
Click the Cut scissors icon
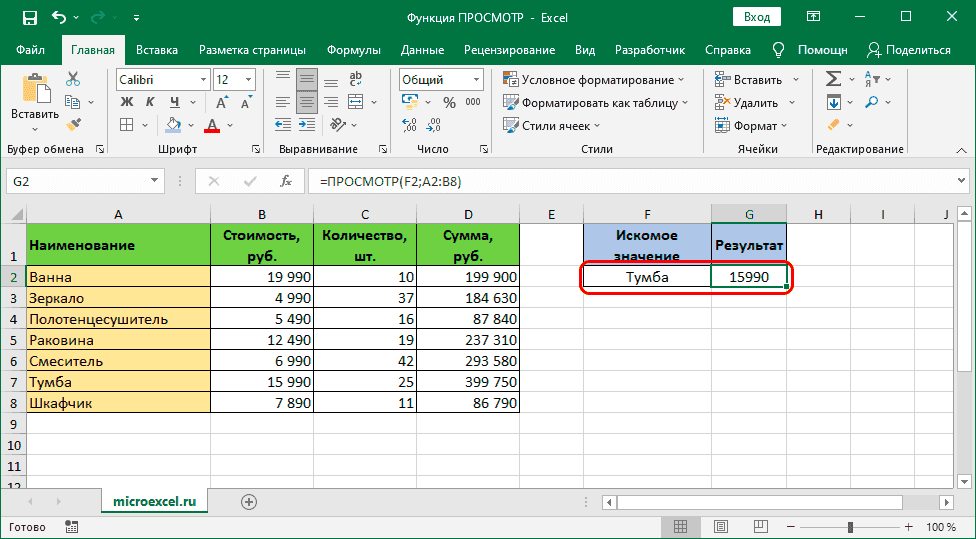pos(73,80)
